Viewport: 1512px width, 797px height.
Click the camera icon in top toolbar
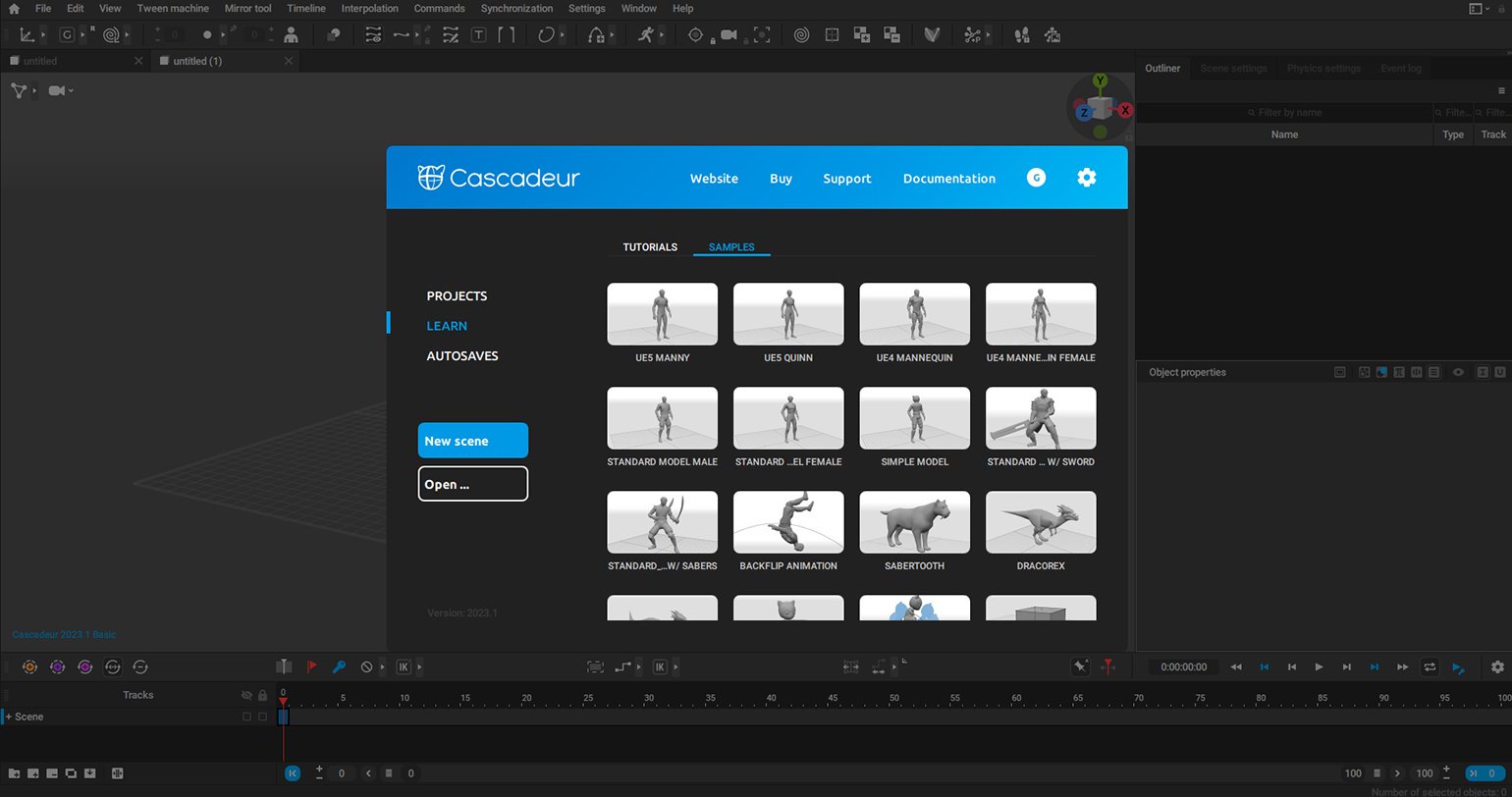tap(729, 34)
